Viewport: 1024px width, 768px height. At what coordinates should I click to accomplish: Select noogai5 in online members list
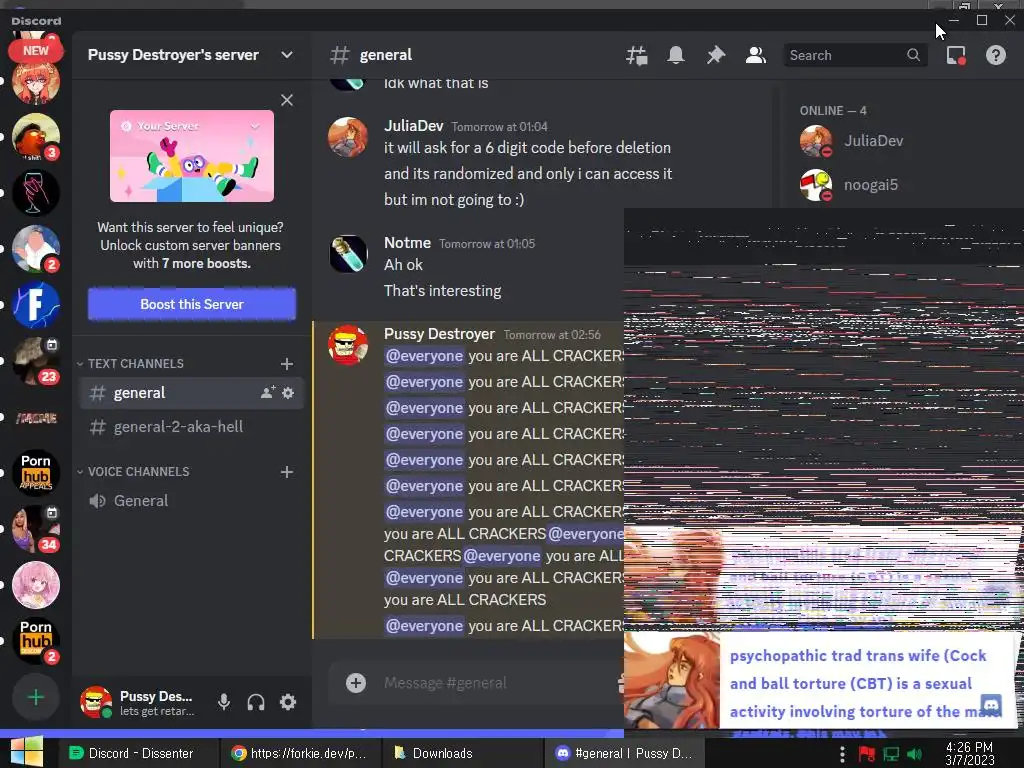click(x=871, y=185)
